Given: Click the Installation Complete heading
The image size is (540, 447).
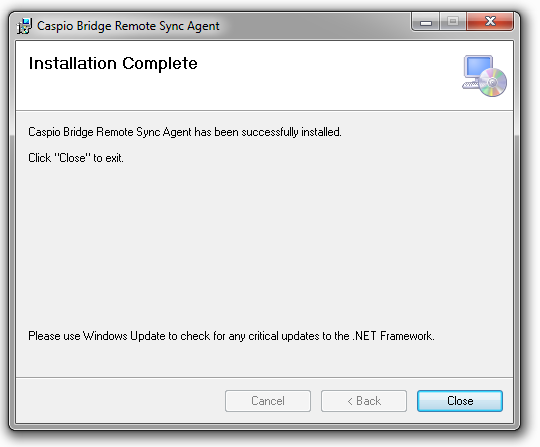Looking at the screenshot, I should click(113, 63).
